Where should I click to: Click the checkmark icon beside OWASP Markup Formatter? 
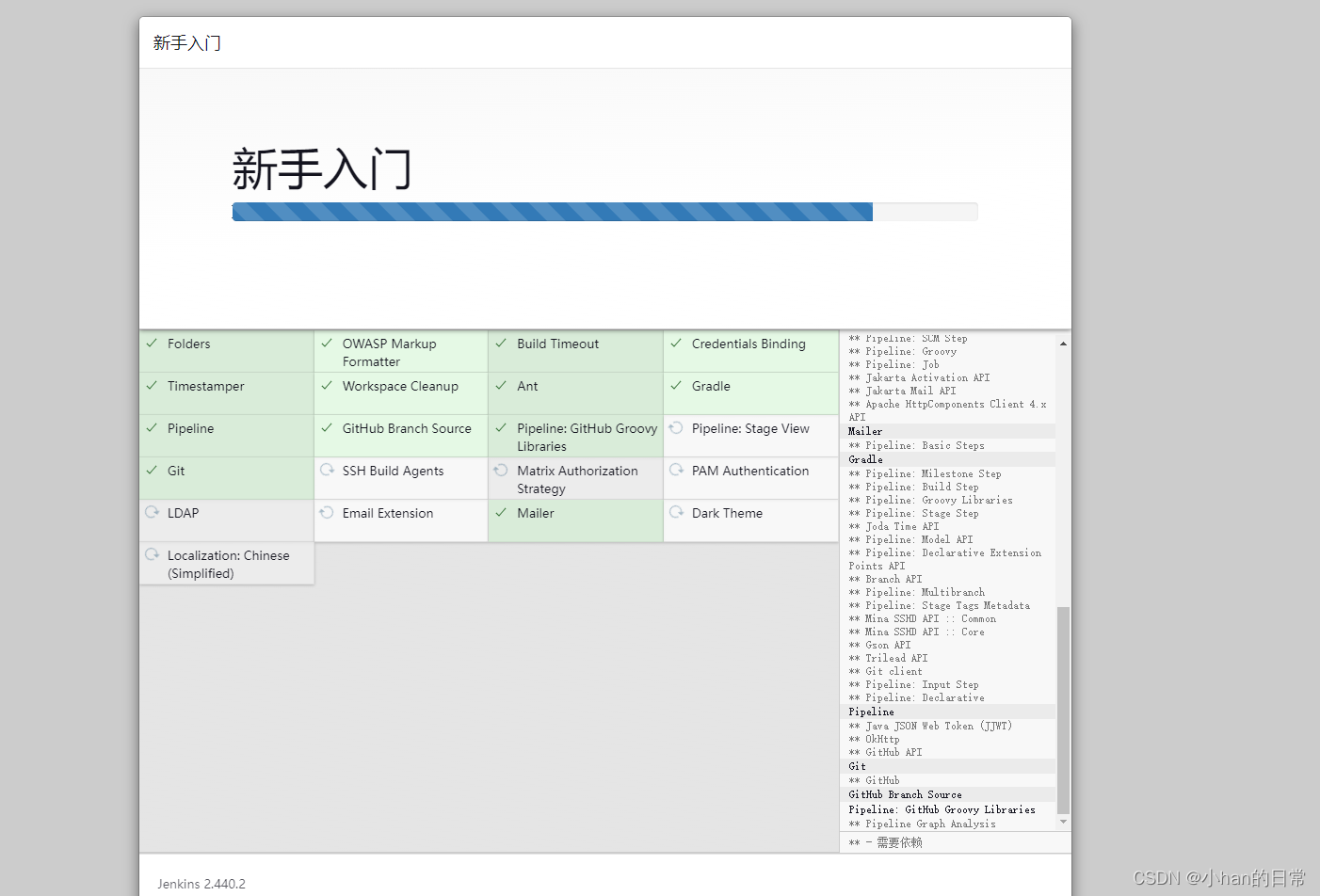point(327,344)
